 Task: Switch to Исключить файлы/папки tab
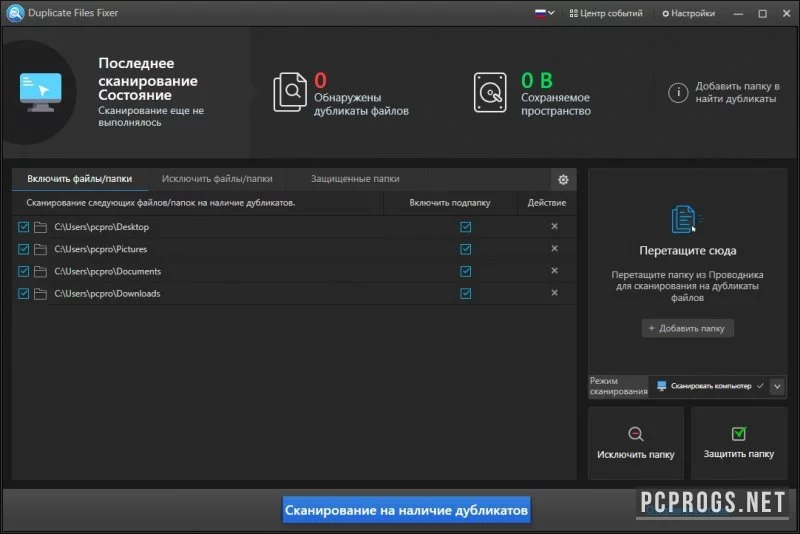(x=217, y=179)
